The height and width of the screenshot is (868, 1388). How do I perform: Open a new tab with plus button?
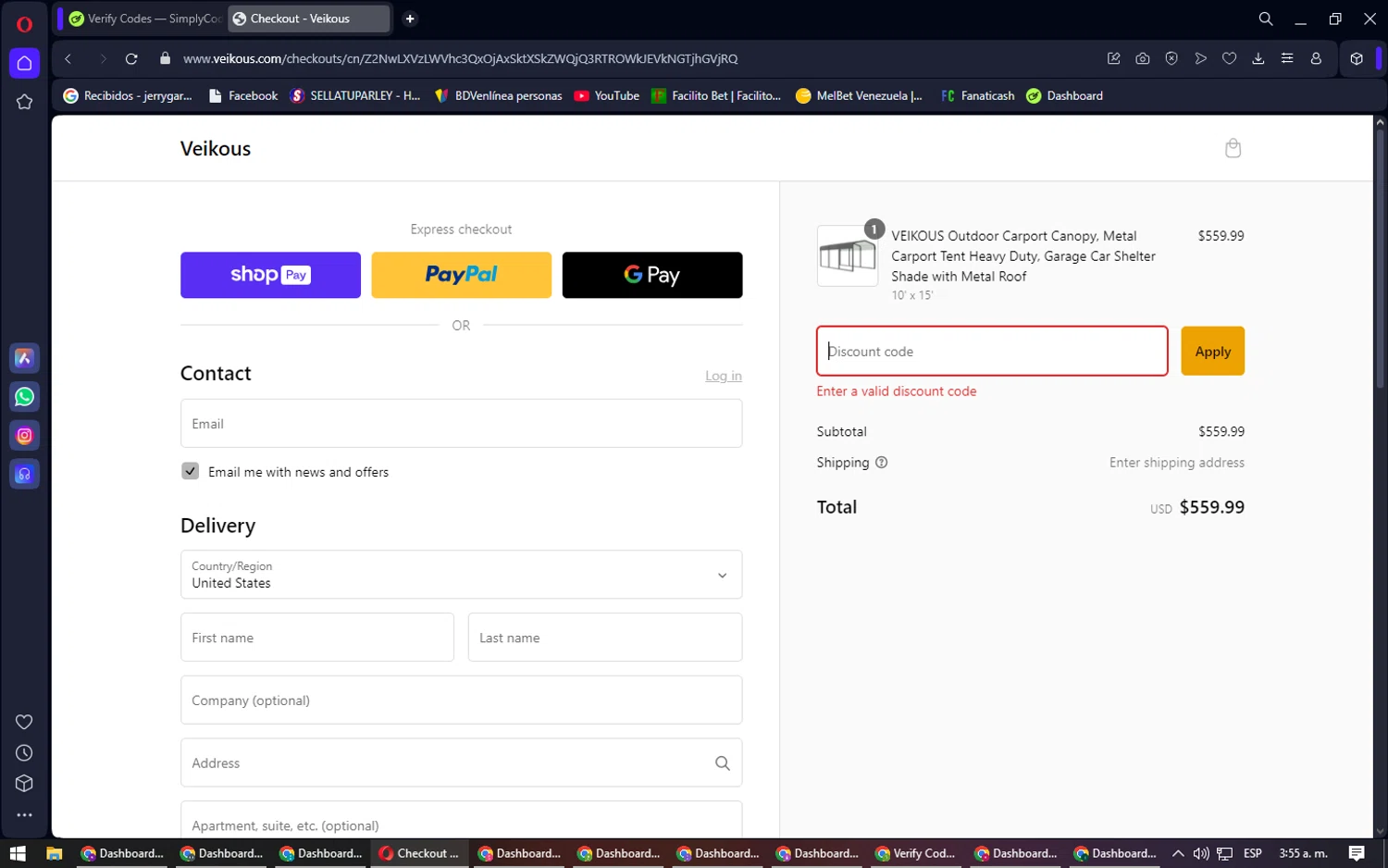pos(410,19)
